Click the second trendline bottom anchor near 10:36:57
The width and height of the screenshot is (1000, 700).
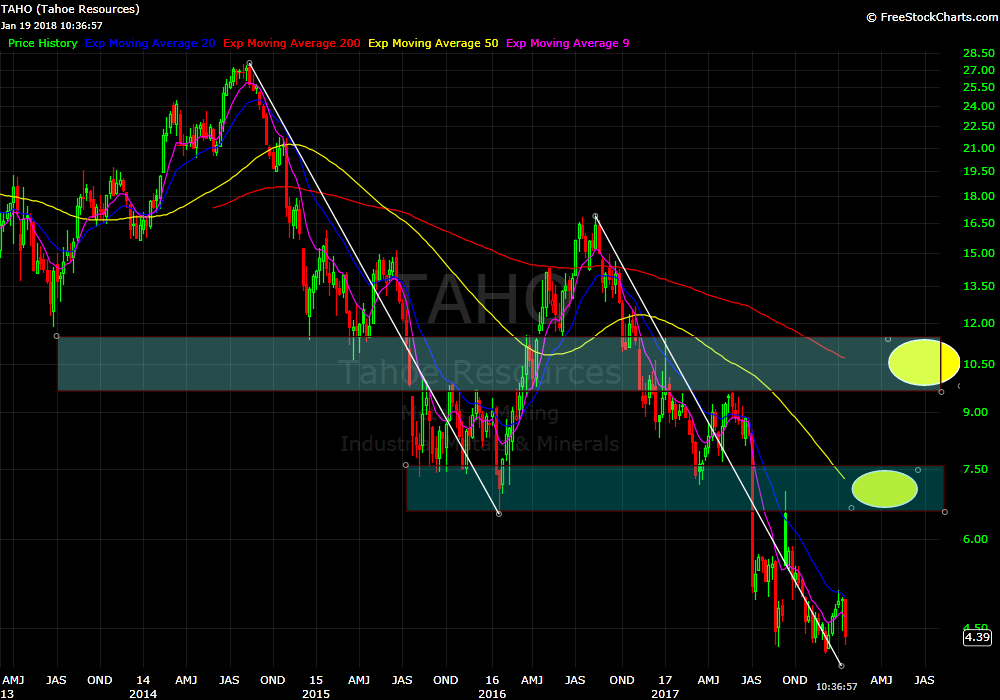click(x=841, y=666)
